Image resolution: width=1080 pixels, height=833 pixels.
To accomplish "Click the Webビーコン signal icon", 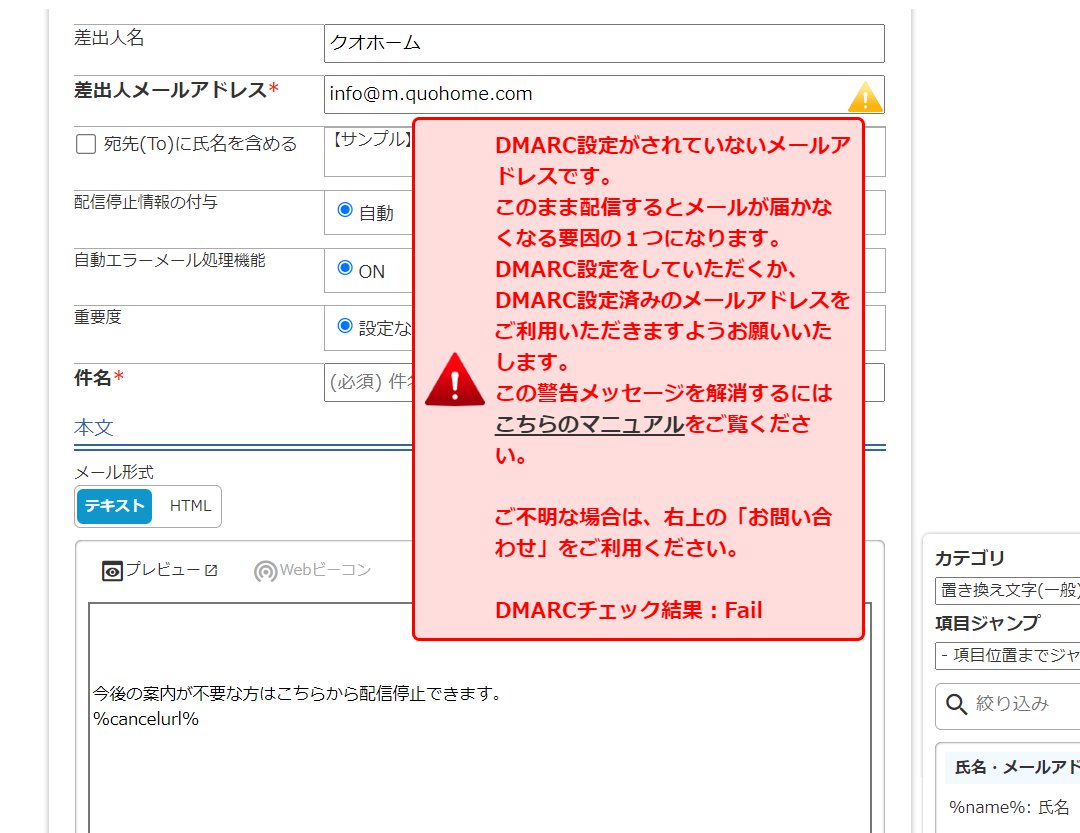I will coord(265,571).
